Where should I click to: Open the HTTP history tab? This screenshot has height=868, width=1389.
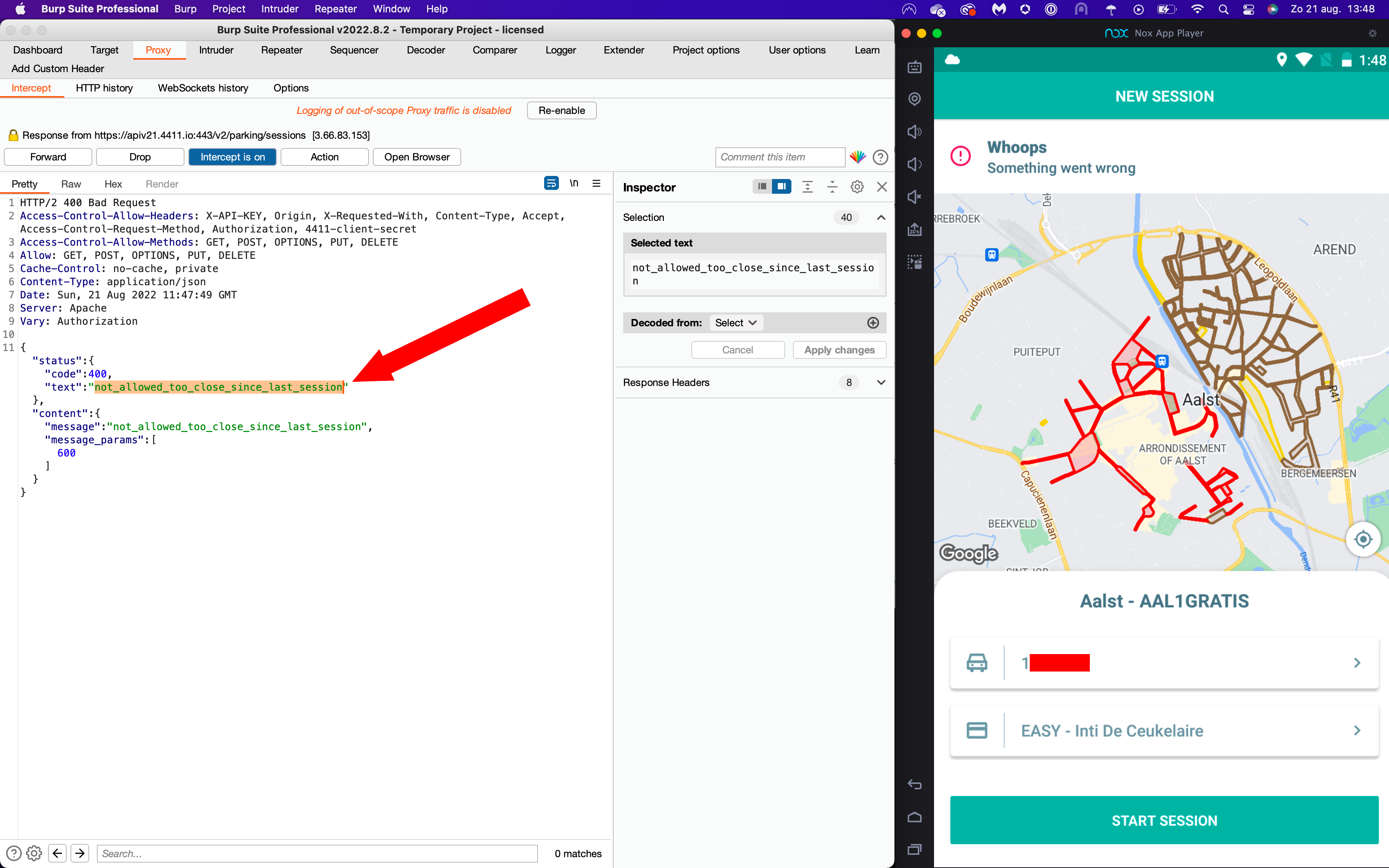[x=104, y=88]
